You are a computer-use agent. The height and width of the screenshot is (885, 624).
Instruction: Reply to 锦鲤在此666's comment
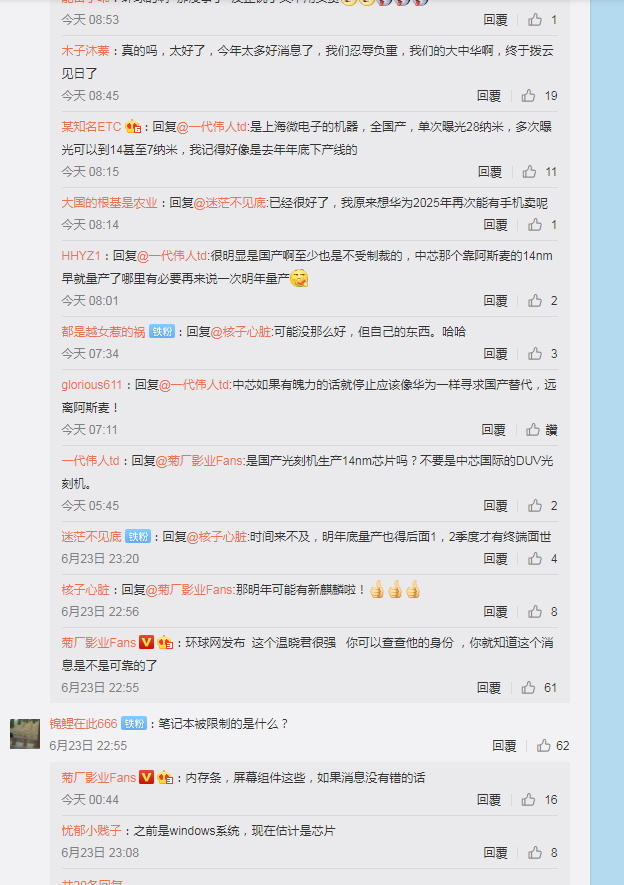[x=504, y=746]
